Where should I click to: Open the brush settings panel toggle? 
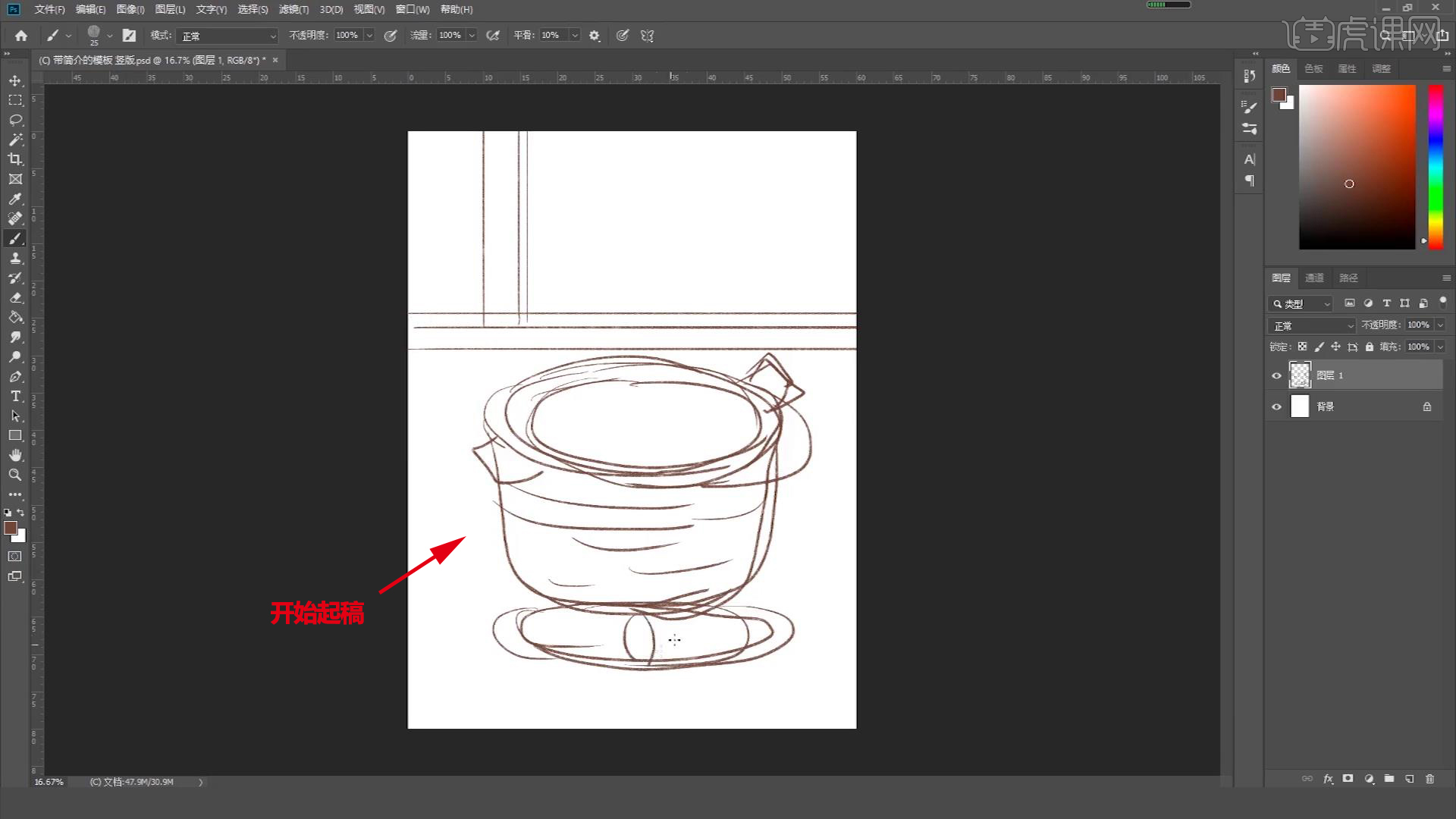click(x=130, y=36)
